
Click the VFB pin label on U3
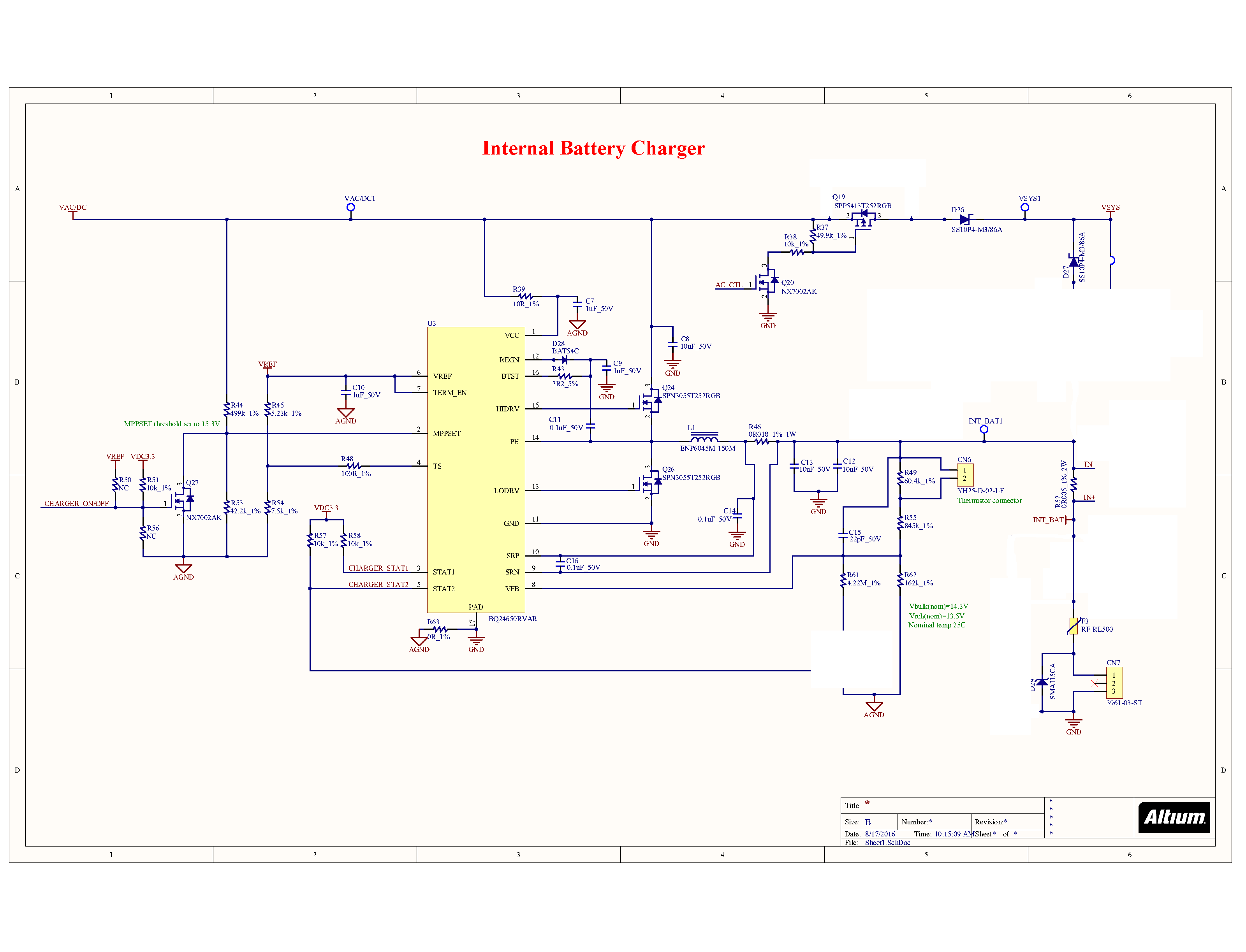tap(512, 589)
